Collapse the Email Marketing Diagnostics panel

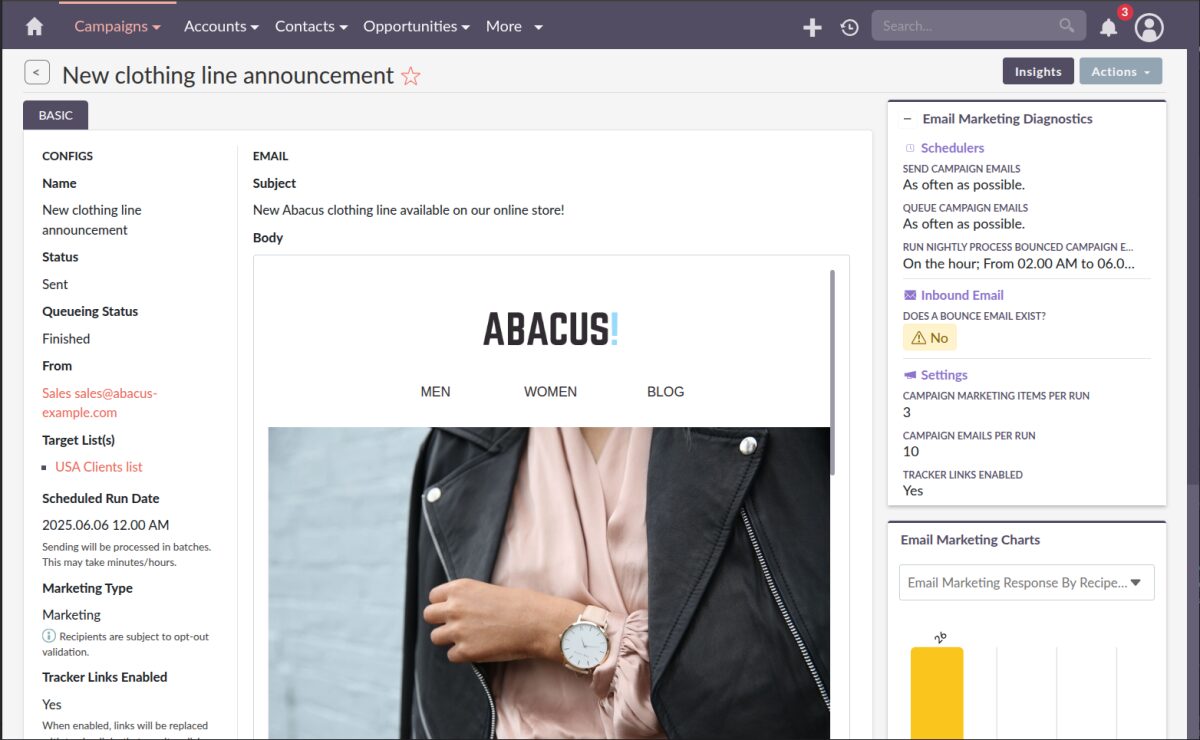(x=908, y=119)
